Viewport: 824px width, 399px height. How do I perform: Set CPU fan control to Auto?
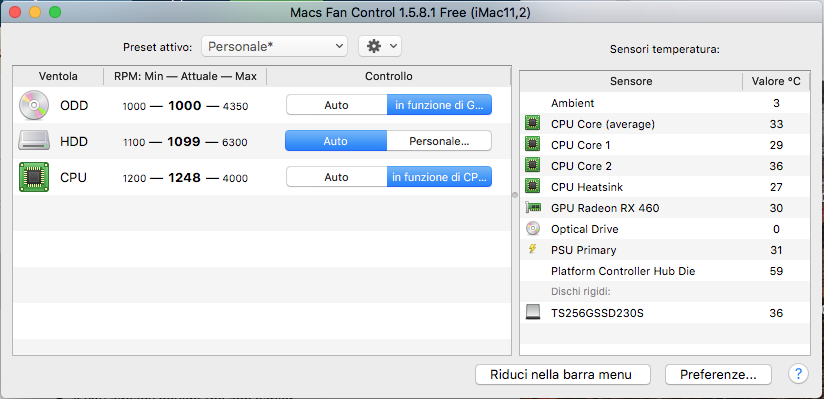tap(336, 177)
